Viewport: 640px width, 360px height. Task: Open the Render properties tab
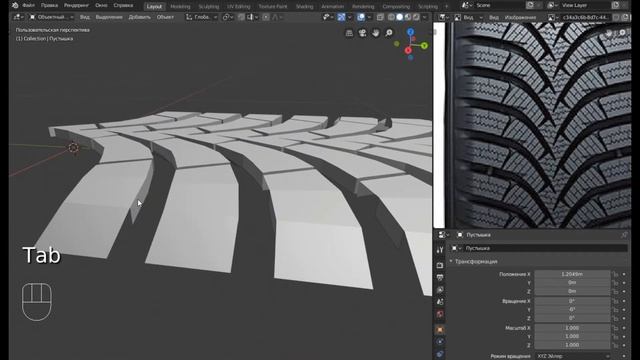tap(440, 265)
